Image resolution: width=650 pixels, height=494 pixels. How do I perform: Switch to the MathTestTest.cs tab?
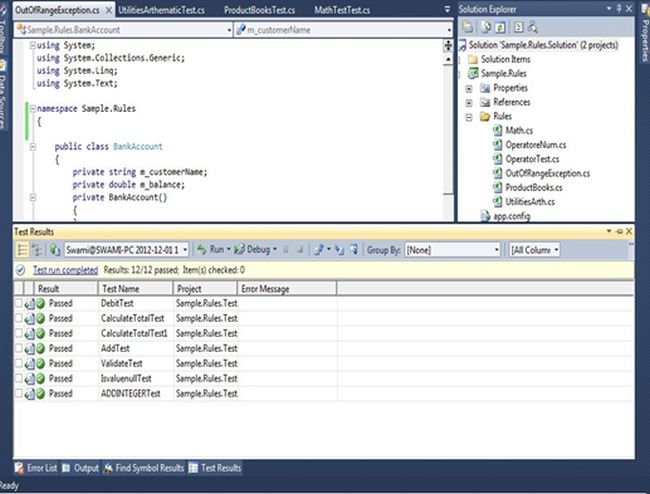click(x=341, y=9)
